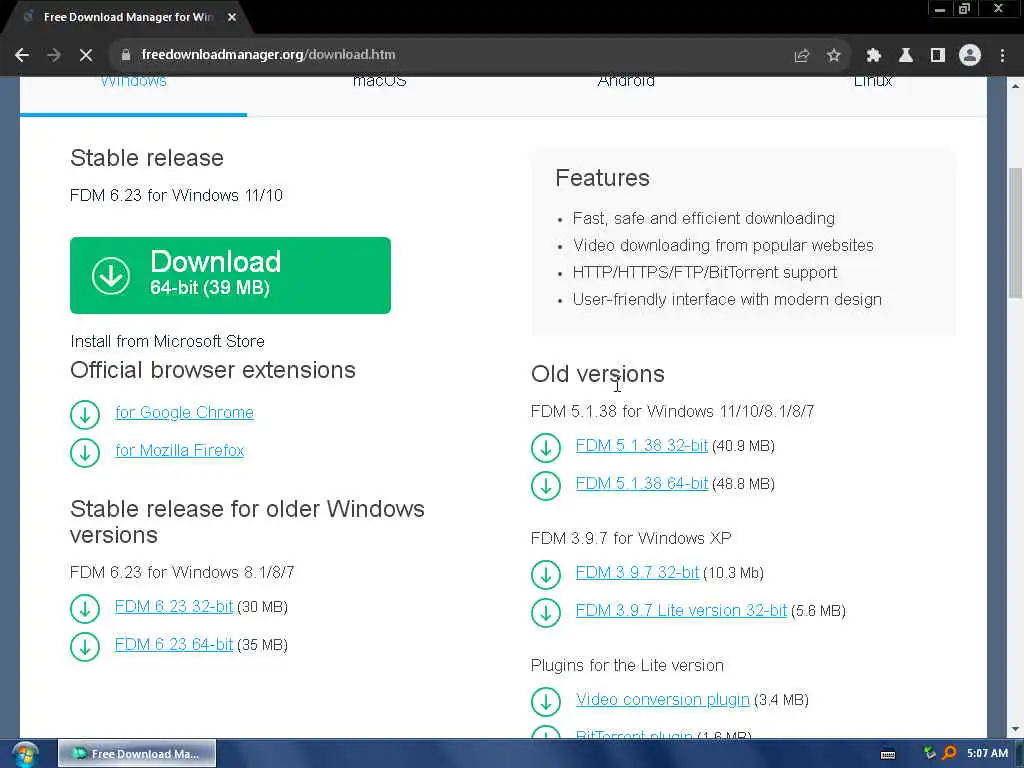This screenshot has height=768, width=1024.
Task: Click the Features heading
Action: click(602, 178)
